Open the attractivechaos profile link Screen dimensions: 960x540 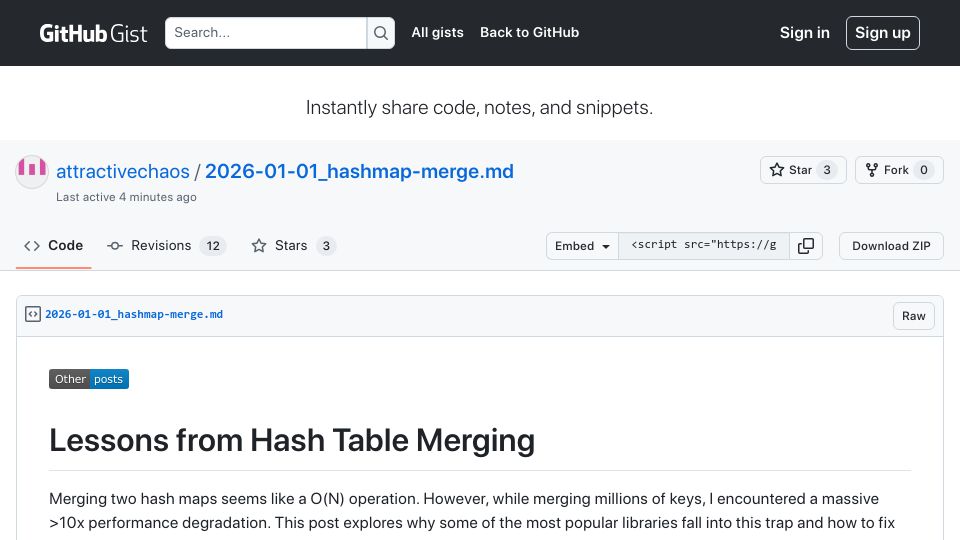tap(123, 171)
